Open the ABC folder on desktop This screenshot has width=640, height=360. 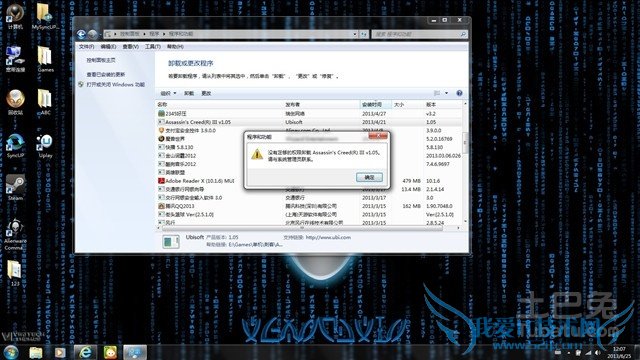click(x=44, y=102)
